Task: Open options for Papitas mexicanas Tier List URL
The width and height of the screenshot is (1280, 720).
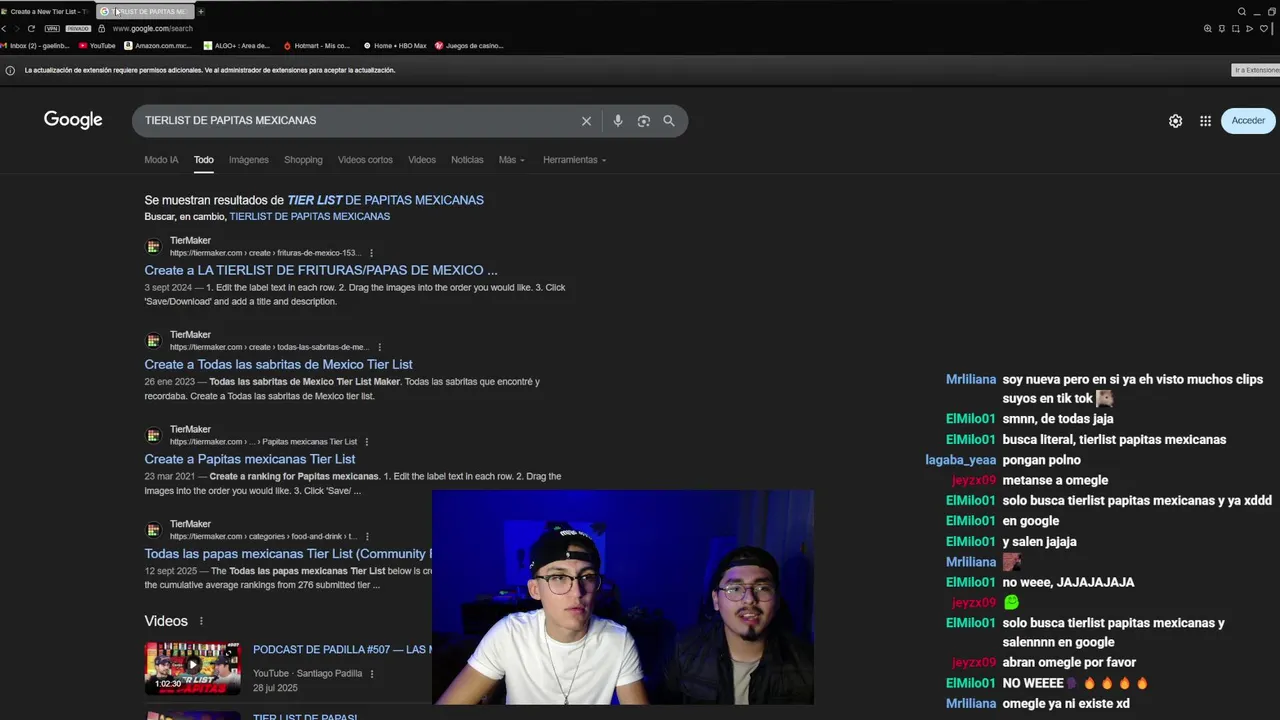Action: point(367,442)
